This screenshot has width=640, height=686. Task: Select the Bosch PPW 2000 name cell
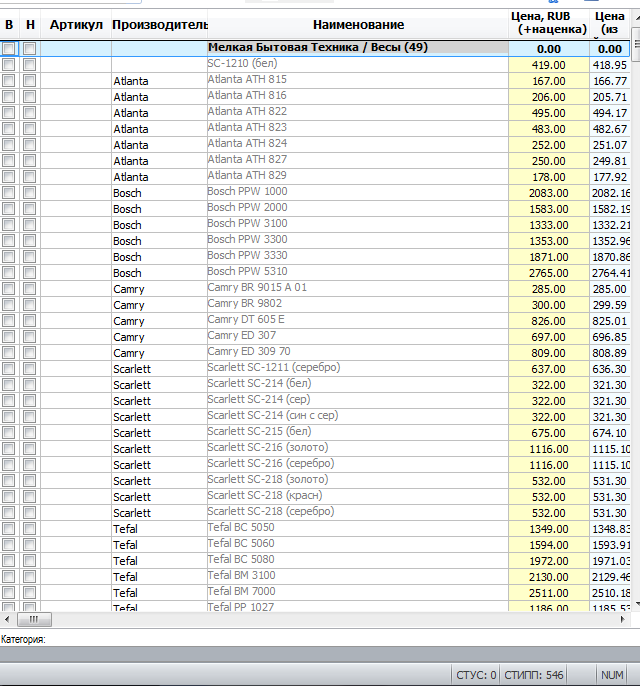click(358, 208)
